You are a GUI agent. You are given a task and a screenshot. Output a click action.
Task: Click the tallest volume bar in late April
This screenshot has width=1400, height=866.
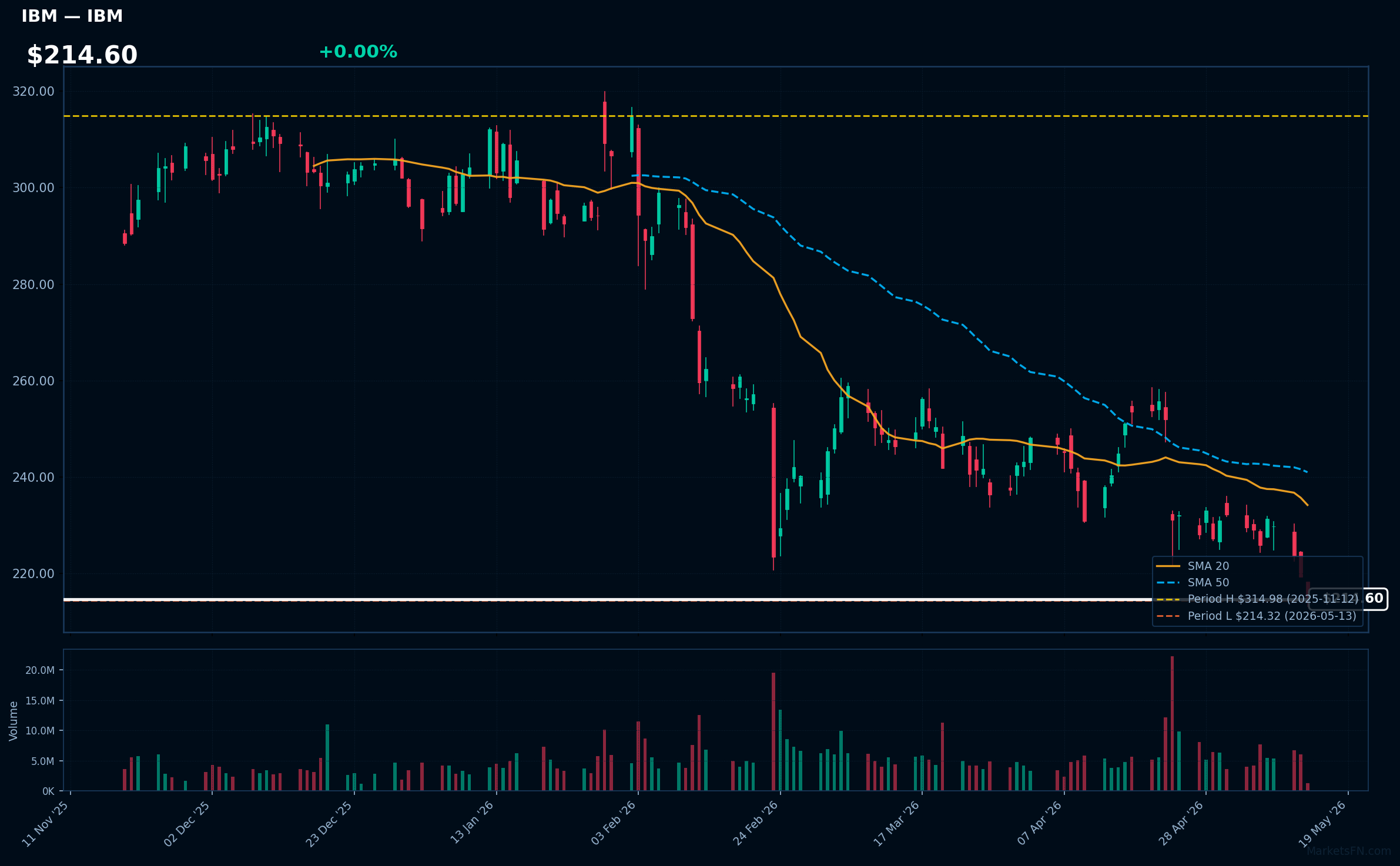1173,723
